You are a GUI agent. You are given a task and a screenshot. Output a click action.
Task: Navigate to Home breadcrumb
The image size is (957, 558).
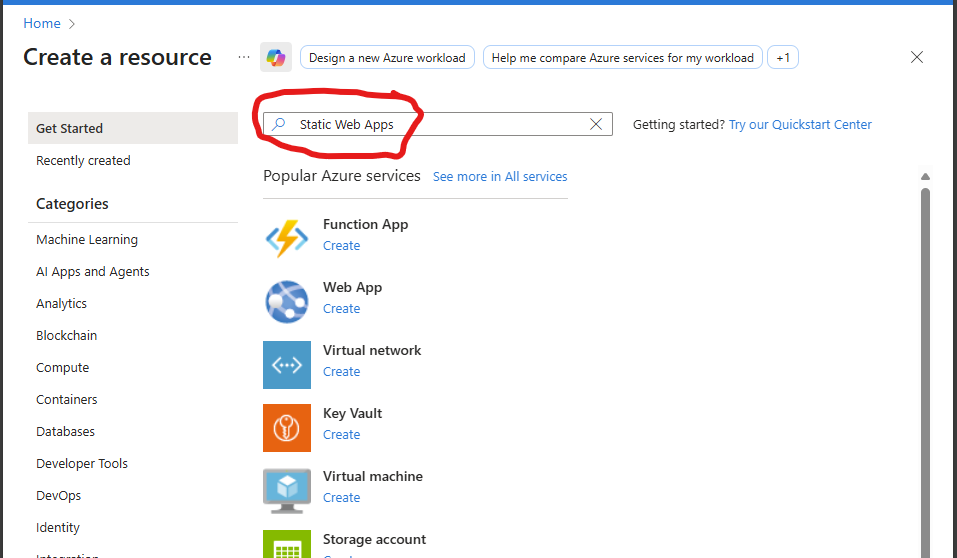pyautogui.click(x=42, y=23)
